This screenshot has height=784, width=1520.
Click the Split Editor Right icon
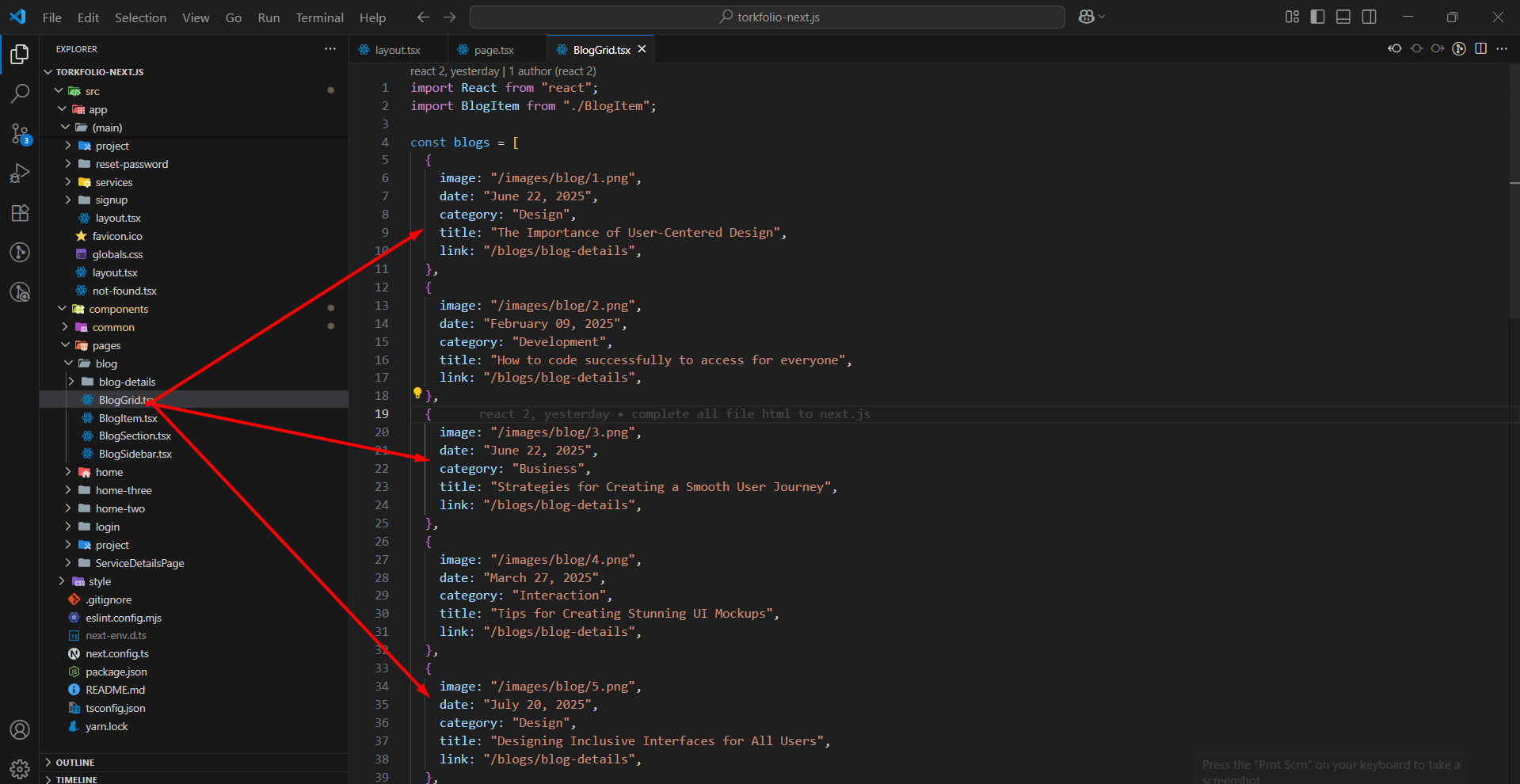1480,49
